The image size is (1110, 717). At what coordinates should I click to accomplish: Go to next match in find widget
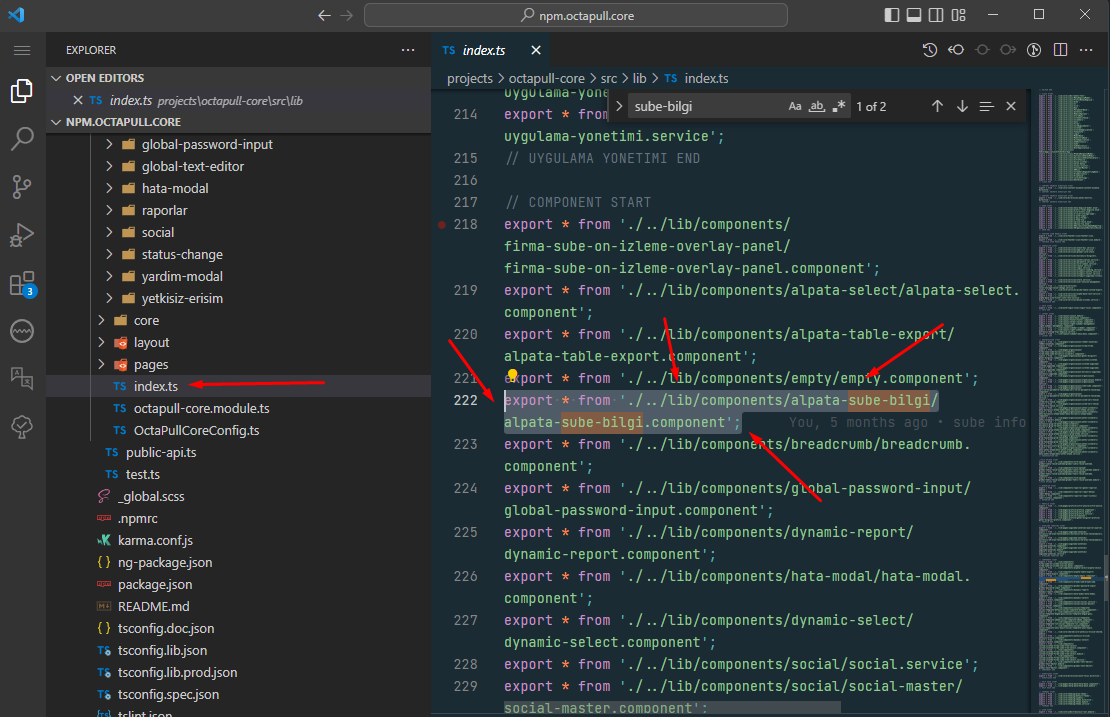tap(962, 106)
